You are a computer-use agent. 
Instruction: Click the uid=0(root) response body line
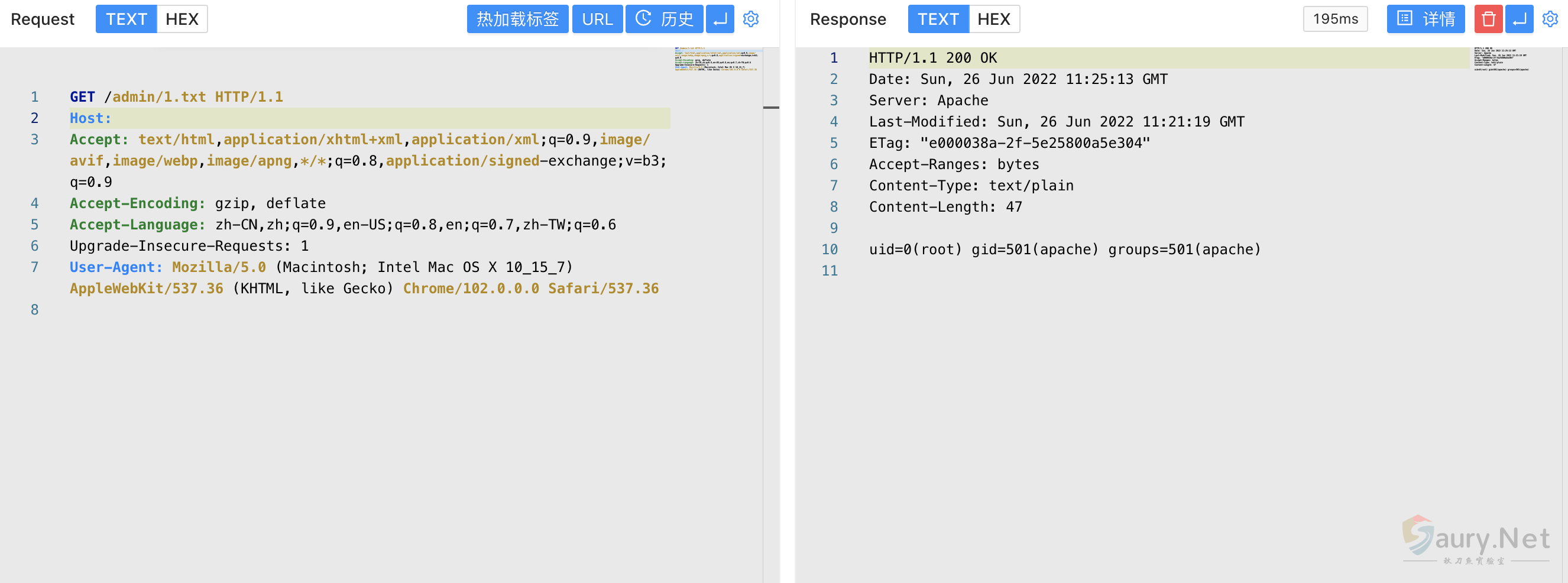1064,250
